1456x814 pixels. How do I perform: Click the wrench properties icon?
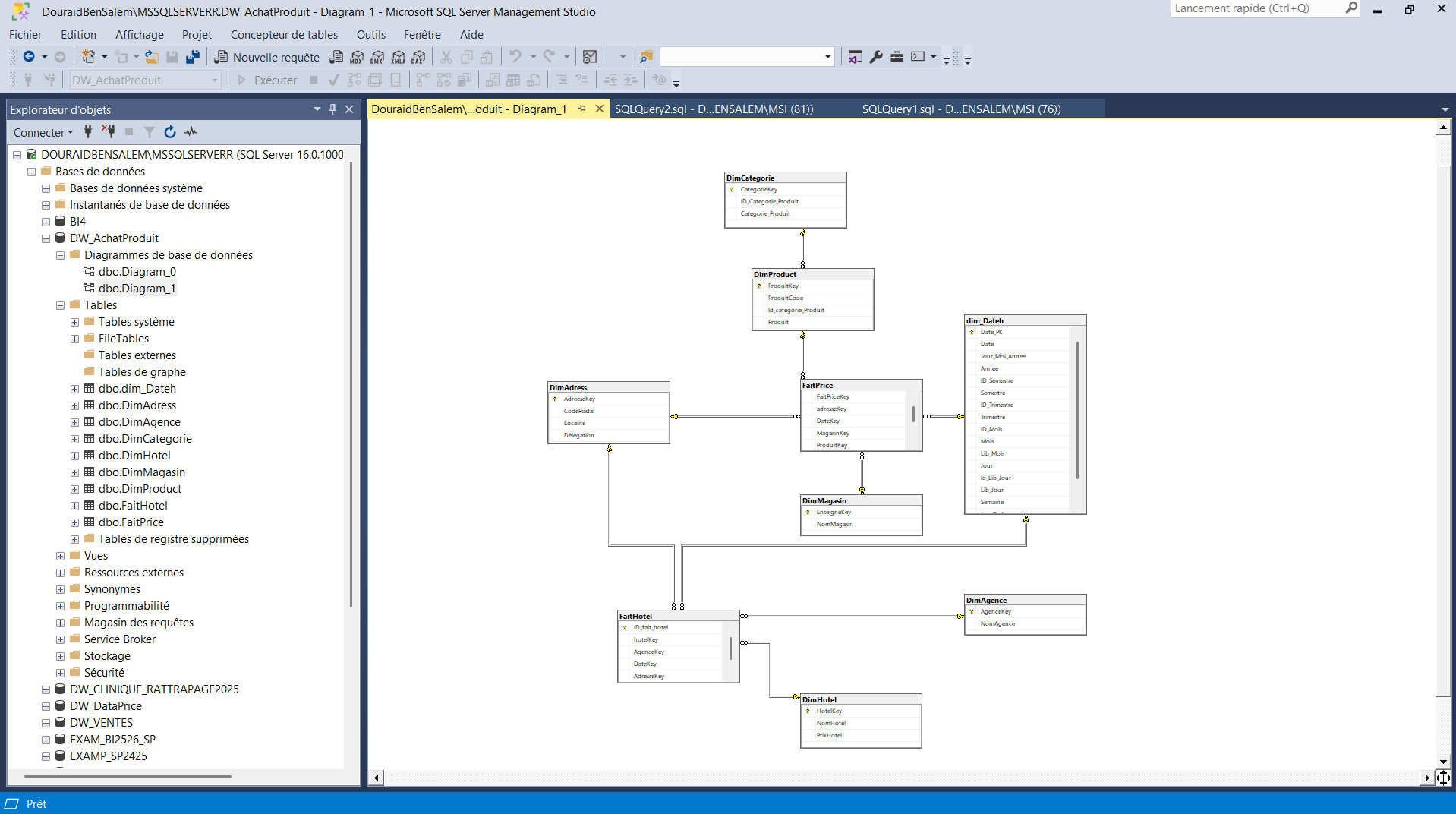point(876,57)
